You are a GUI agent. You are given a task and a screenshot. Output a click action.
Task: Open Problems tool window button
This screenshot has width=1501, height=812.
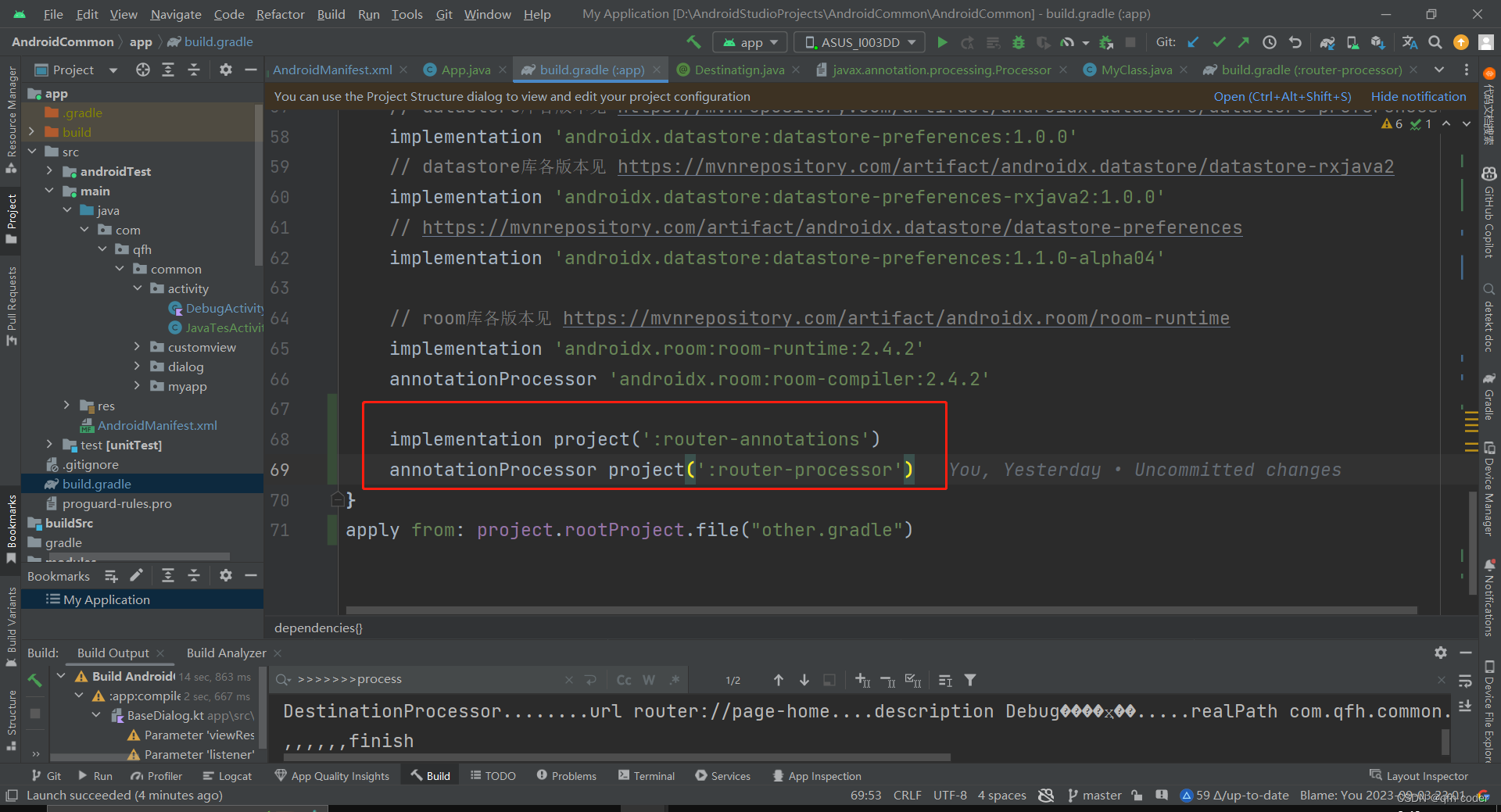(x=567, y=775)
